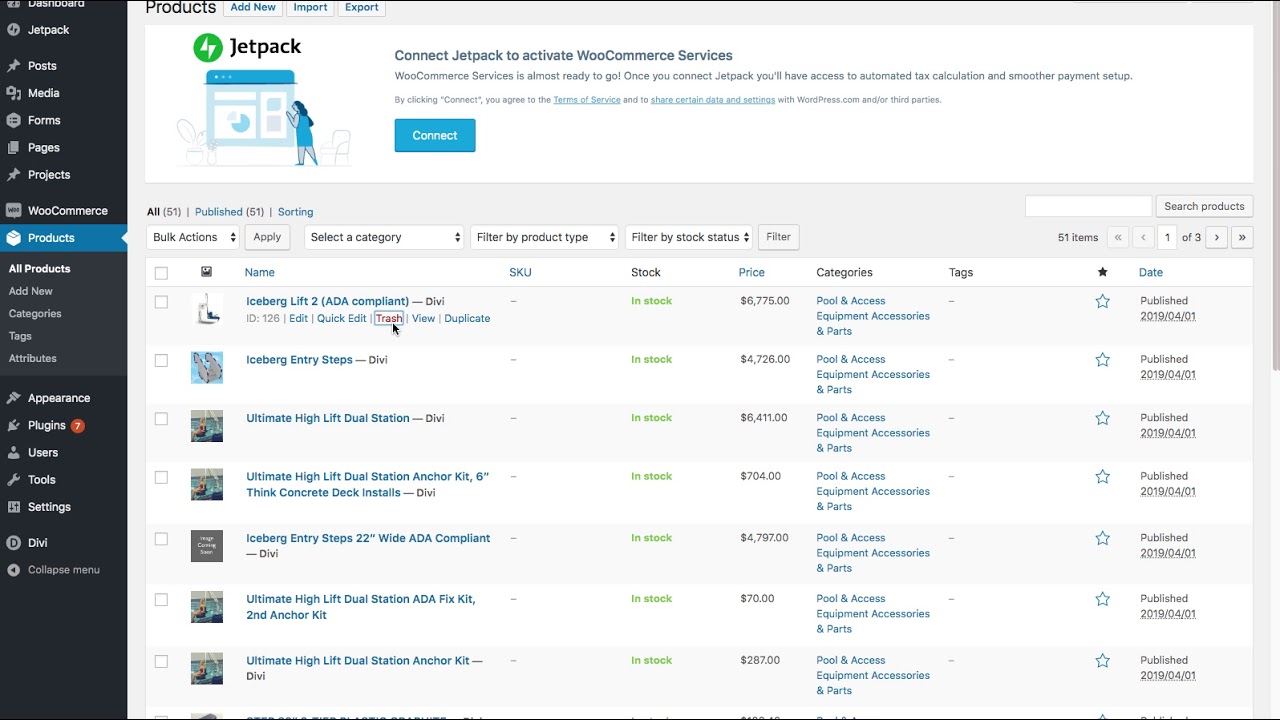Image resolution: width=1280 pixels, height=720 pixels.
Task: Click into the product search field
Action: tap(1088, 206)
